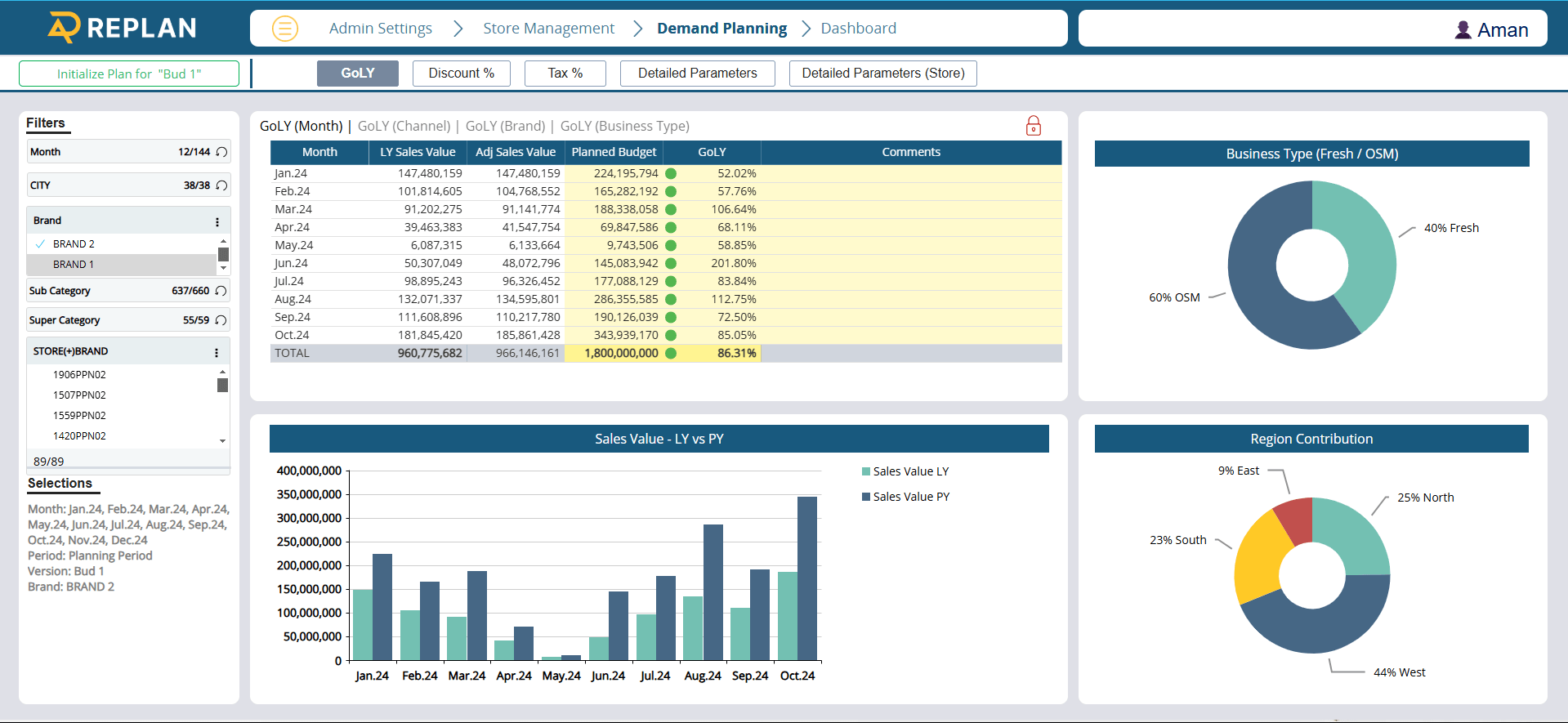Screen dimensions: 1568x723
Task: Switch to the GoLY (Channel) tab
Action: coord(404,126)
